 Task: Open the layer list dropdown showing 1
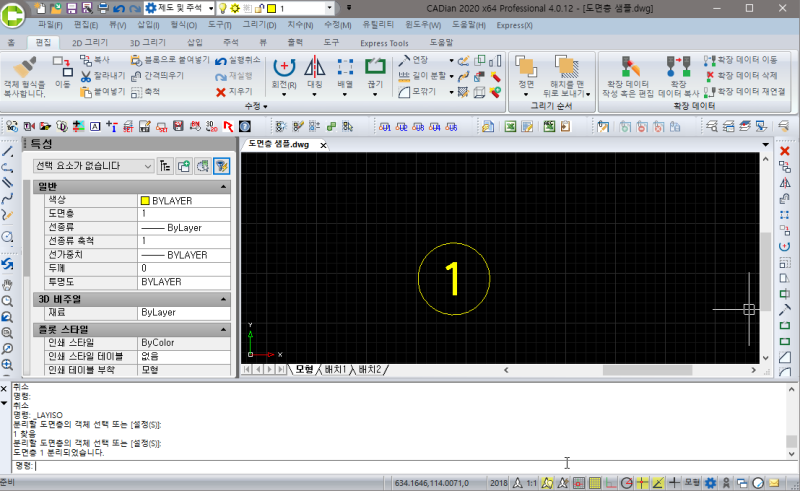329,8
